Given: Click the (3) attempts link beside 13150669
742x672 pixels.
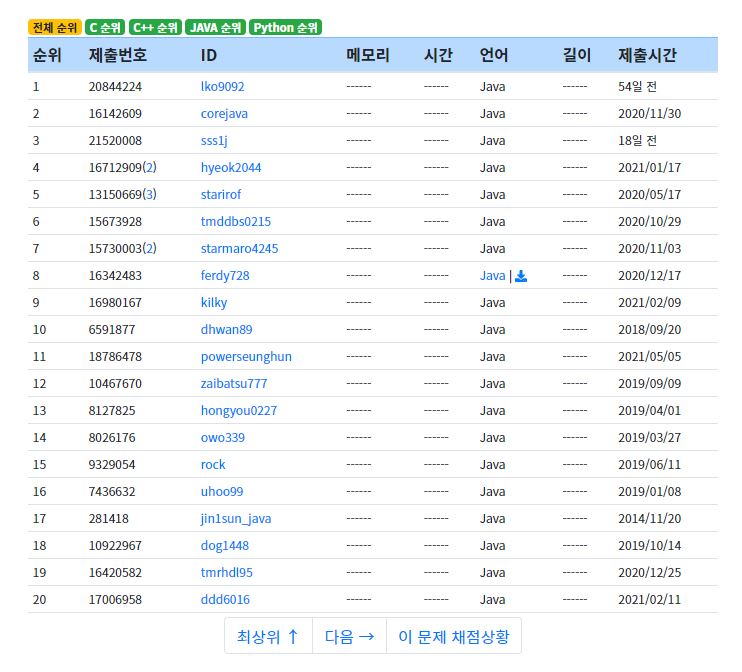Looking at the screenshot, I should [150, 195].
